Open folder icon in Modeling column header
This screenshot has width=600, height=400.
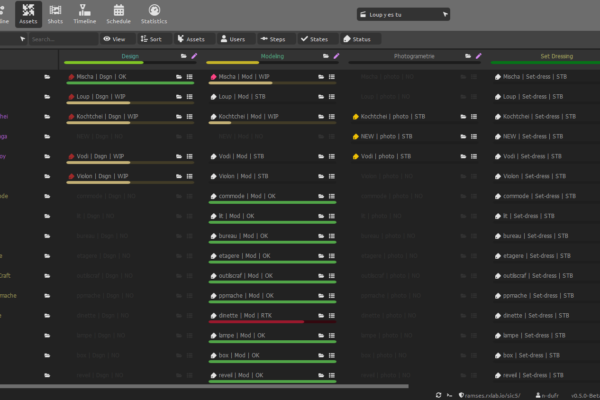325,57
